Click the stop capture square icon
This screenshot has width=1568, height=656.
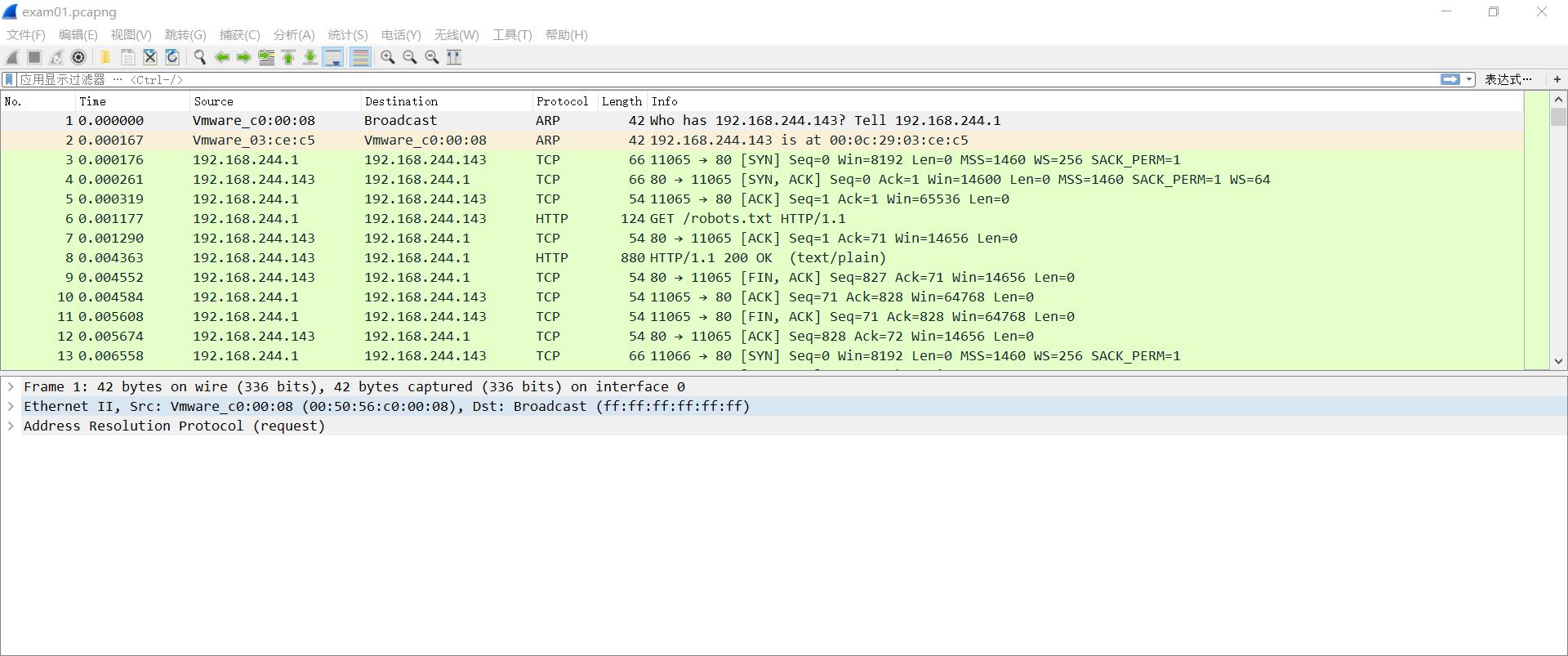tap(34, 57)
